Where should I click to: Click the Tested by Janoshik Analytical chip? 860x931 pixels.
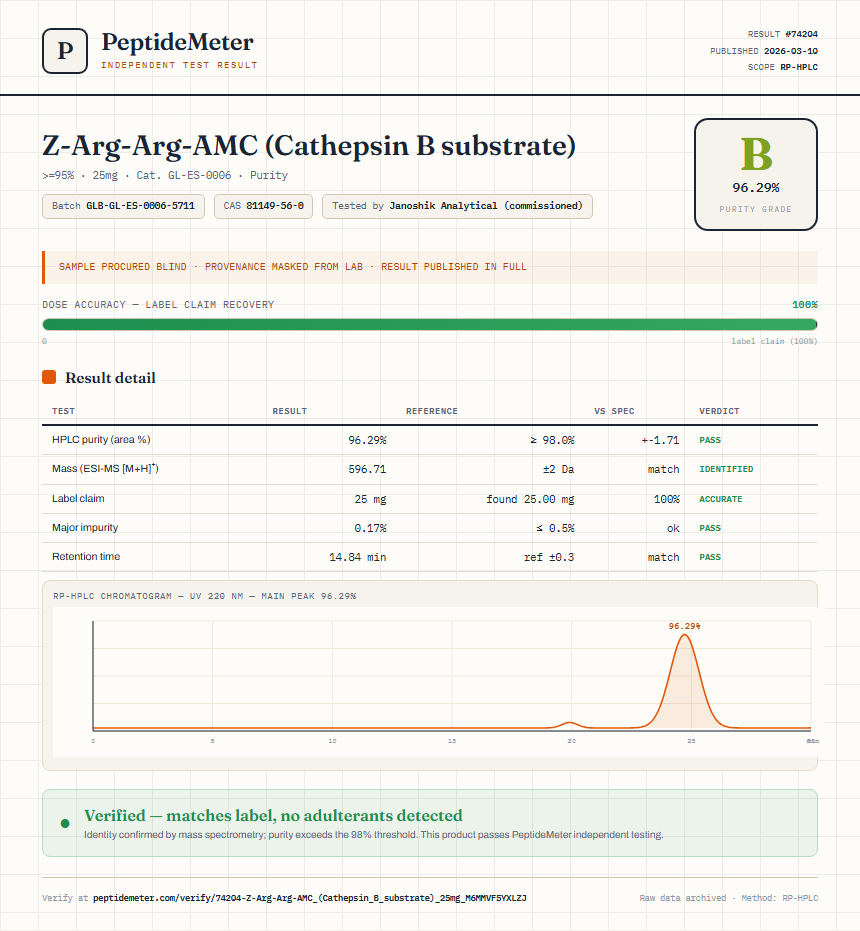coord(457,206)
